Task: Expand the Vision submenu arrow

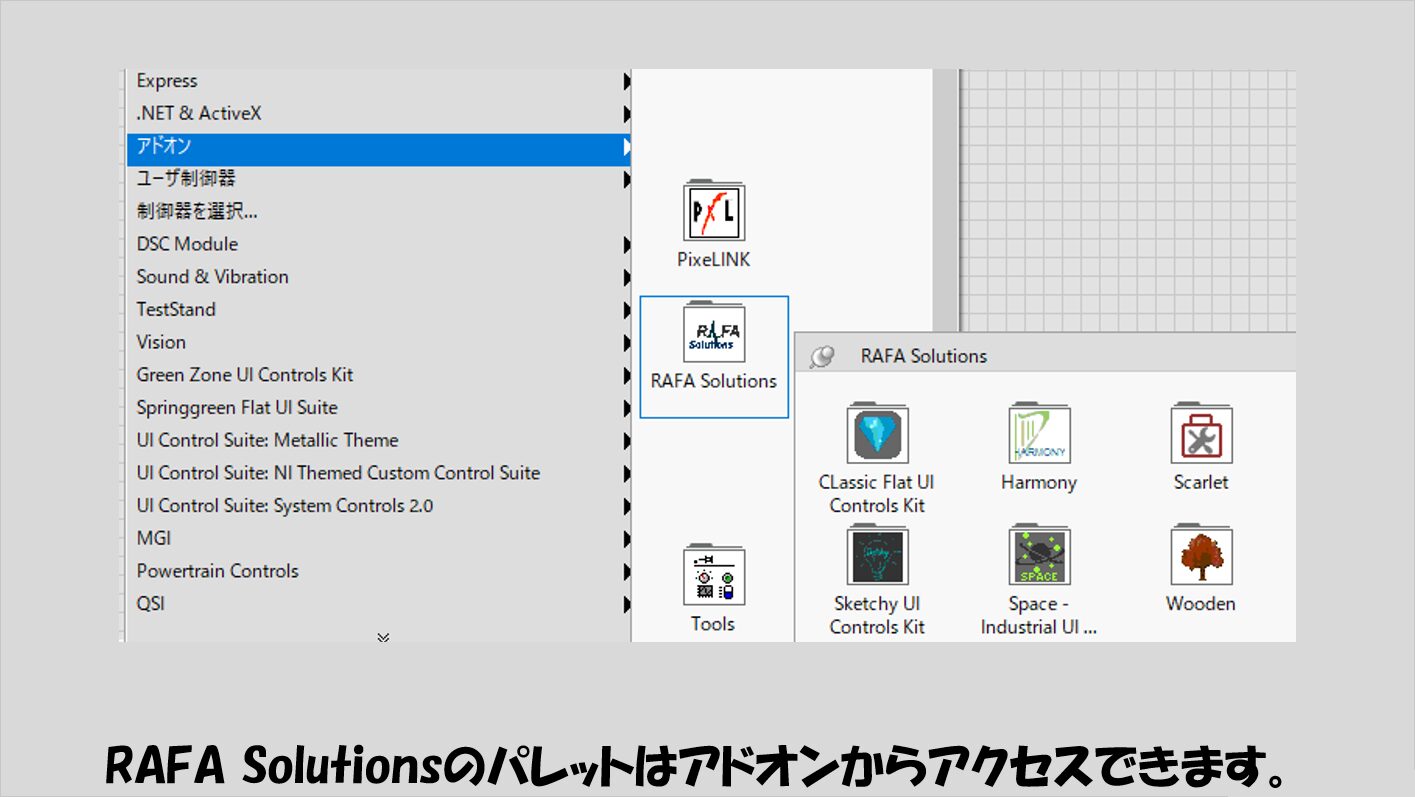Action: tap(626, 343)
